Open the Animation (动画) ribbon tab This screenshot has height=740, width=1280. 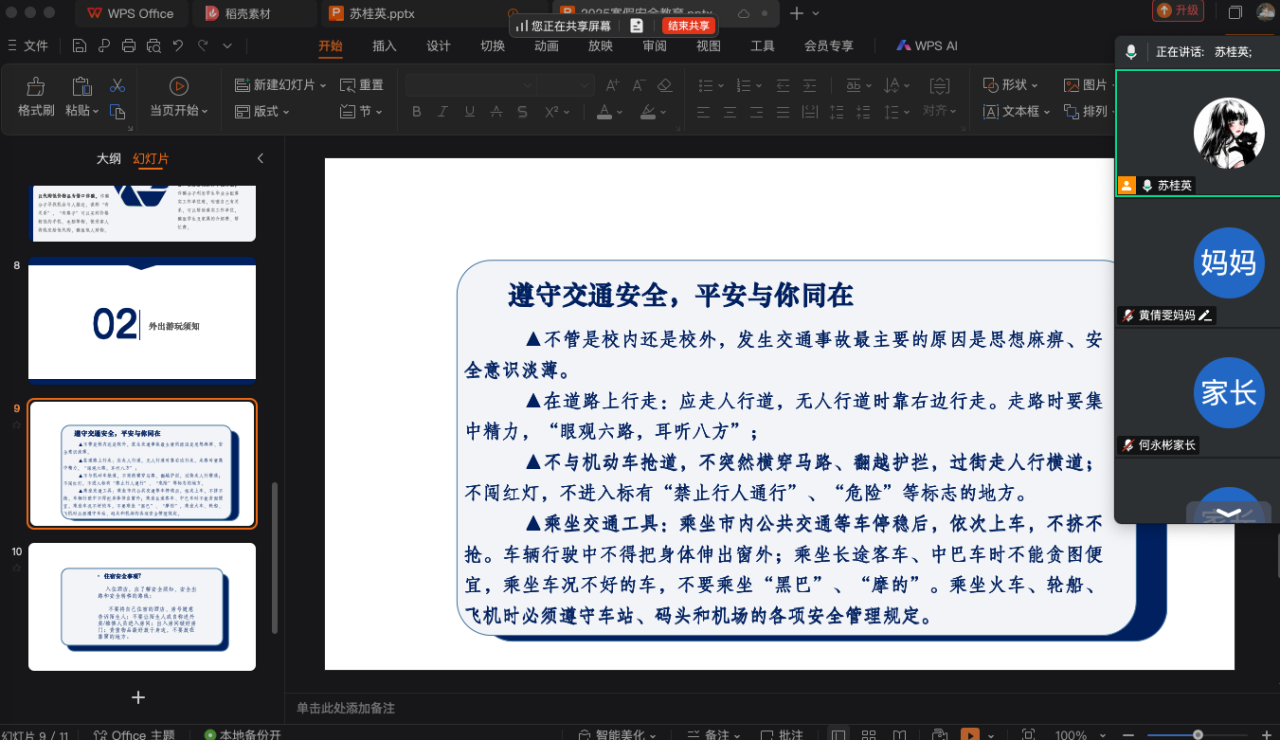click(x=546, y=46)
